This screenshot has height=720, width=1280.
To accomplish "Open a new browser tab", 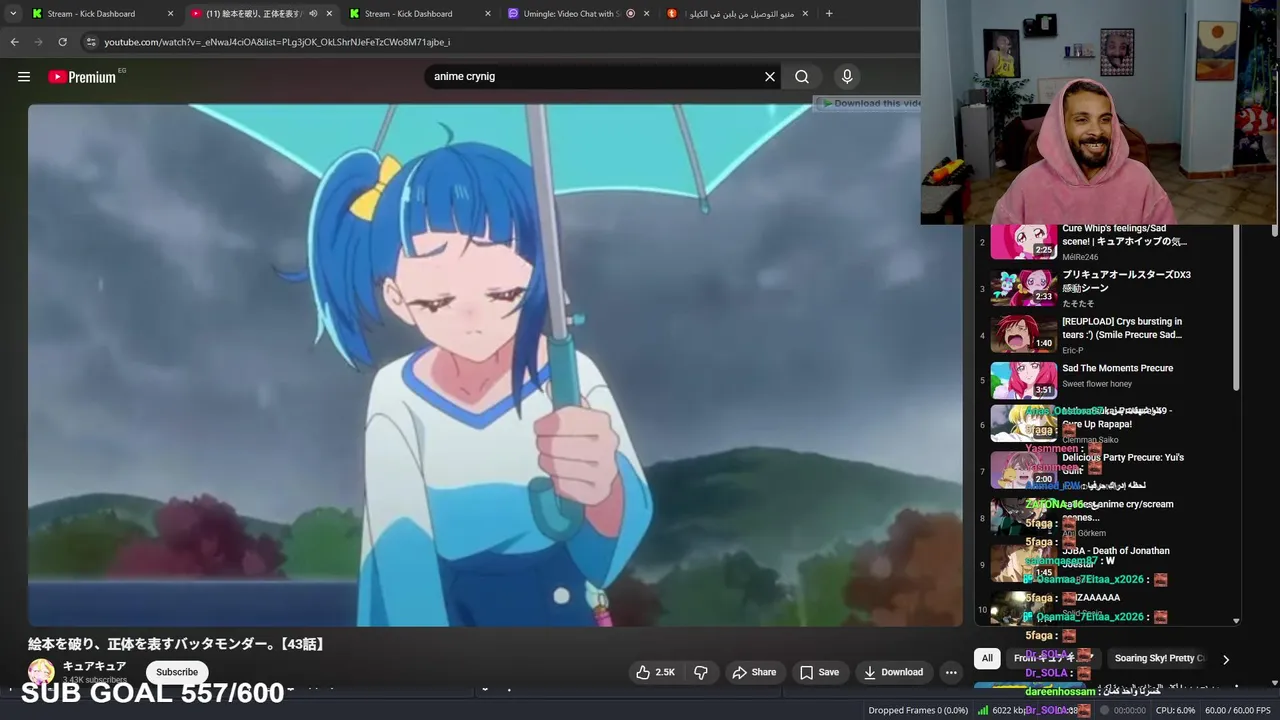I will tap(829, 14).
